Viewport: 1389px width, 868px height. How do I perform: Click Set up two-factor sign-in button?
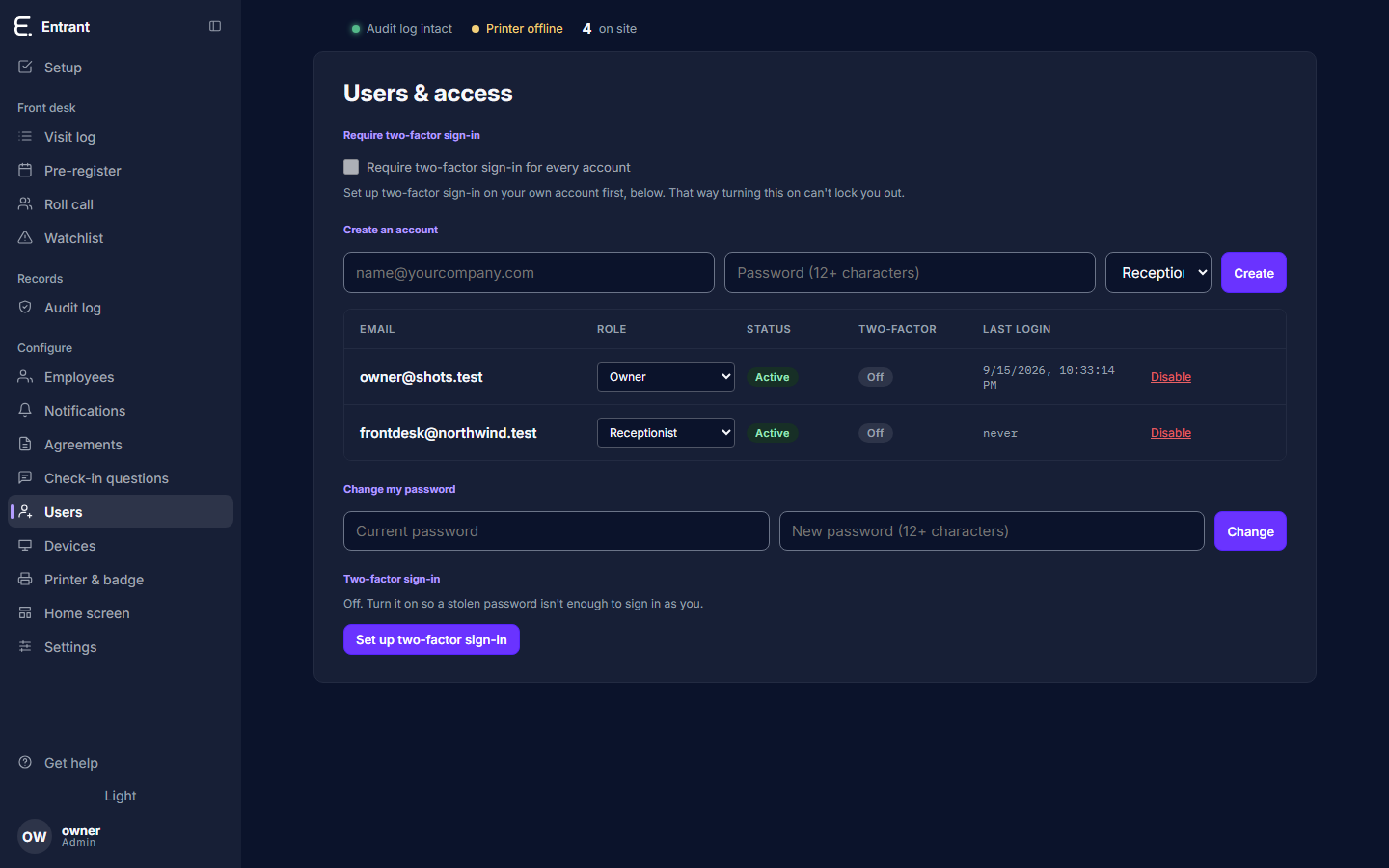[x=431, y=639]
